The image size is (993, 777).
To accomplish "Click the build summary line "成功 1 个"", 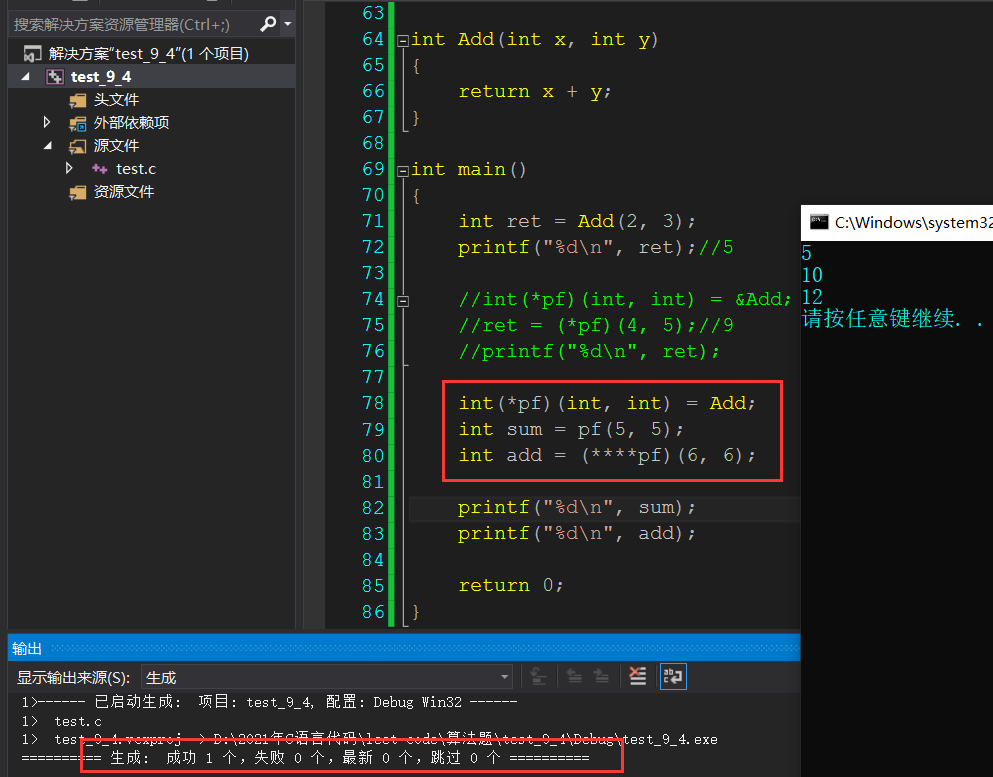I will coord(305,757).
